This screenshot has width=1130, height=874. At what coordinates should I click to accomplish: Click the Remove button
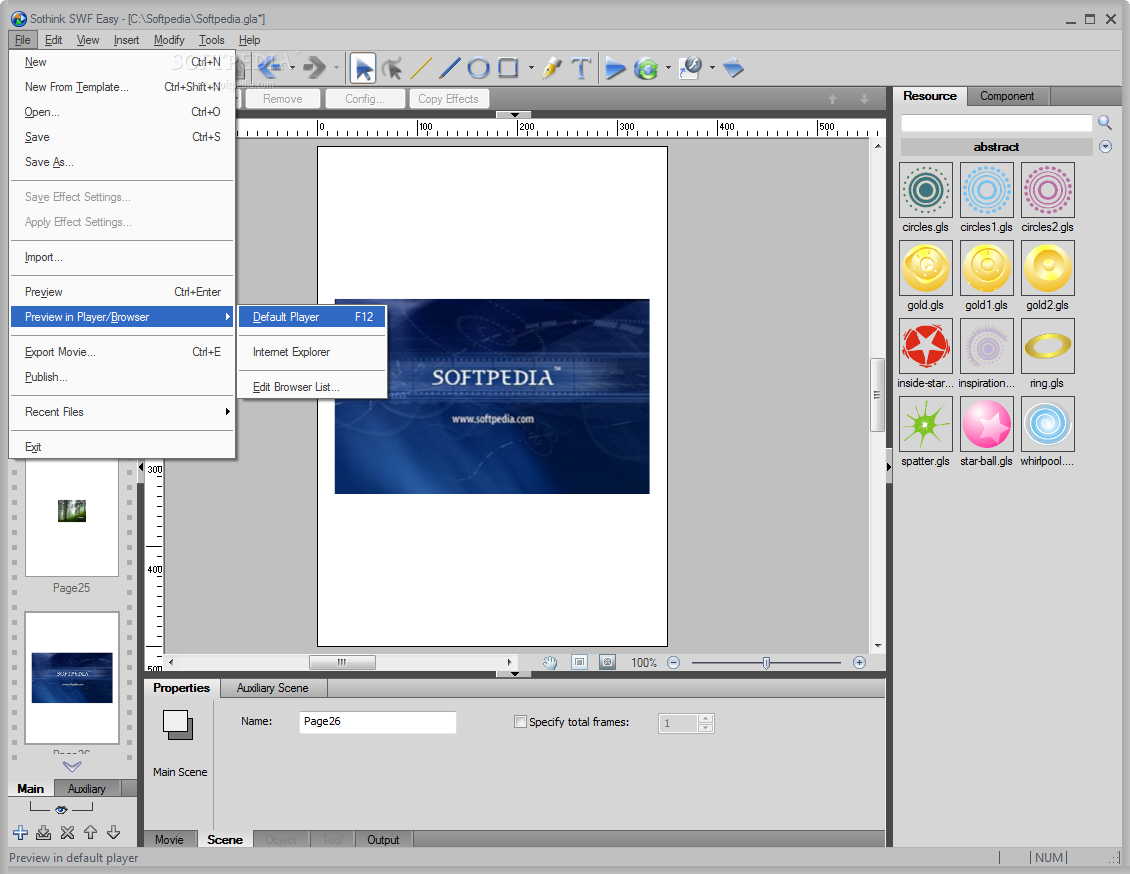pos(282,99)
